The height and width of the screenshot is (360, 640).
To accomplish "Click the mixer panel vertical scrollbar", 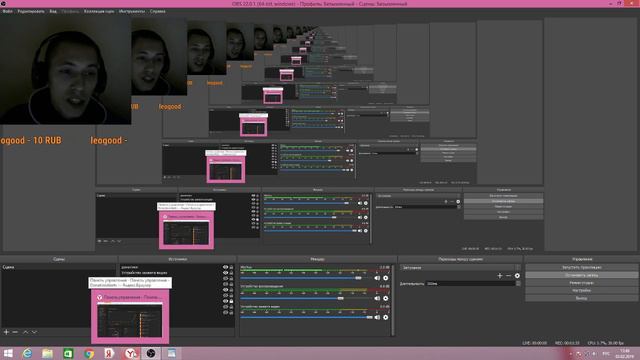I will click(x=393, y=300).
